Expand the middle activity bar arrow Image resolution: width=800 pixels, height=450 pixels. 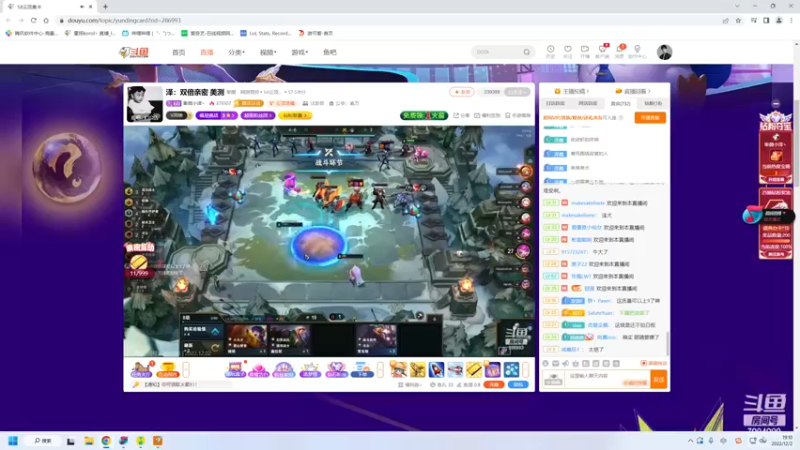pyautogui.click(x=380, y=369)
